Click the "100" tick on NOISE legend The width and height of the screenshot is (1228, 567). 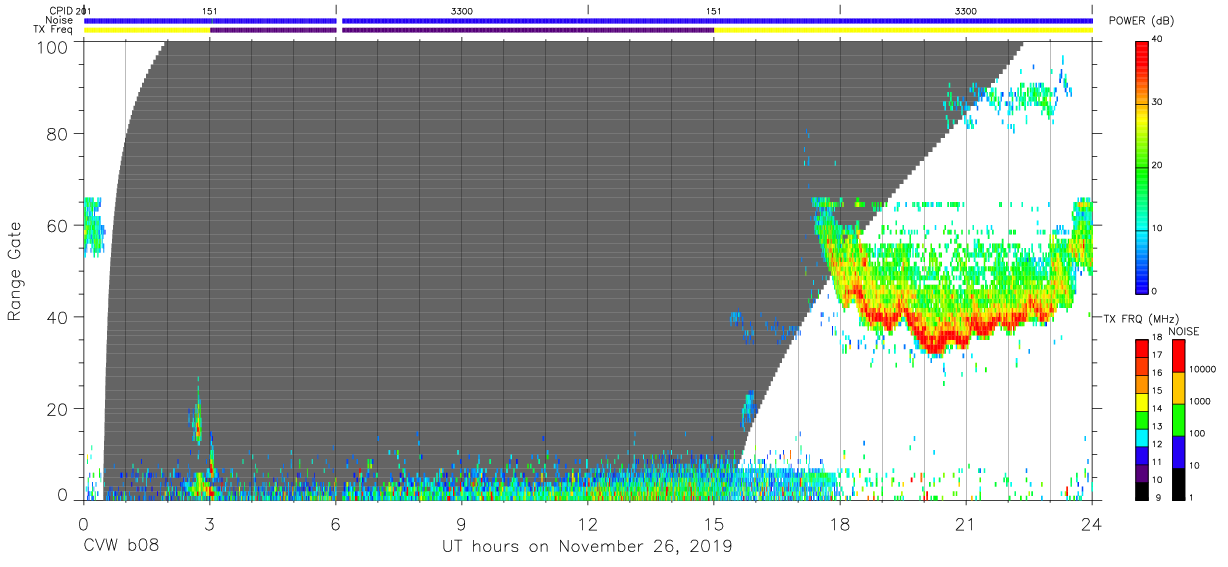click(1197, 434)
